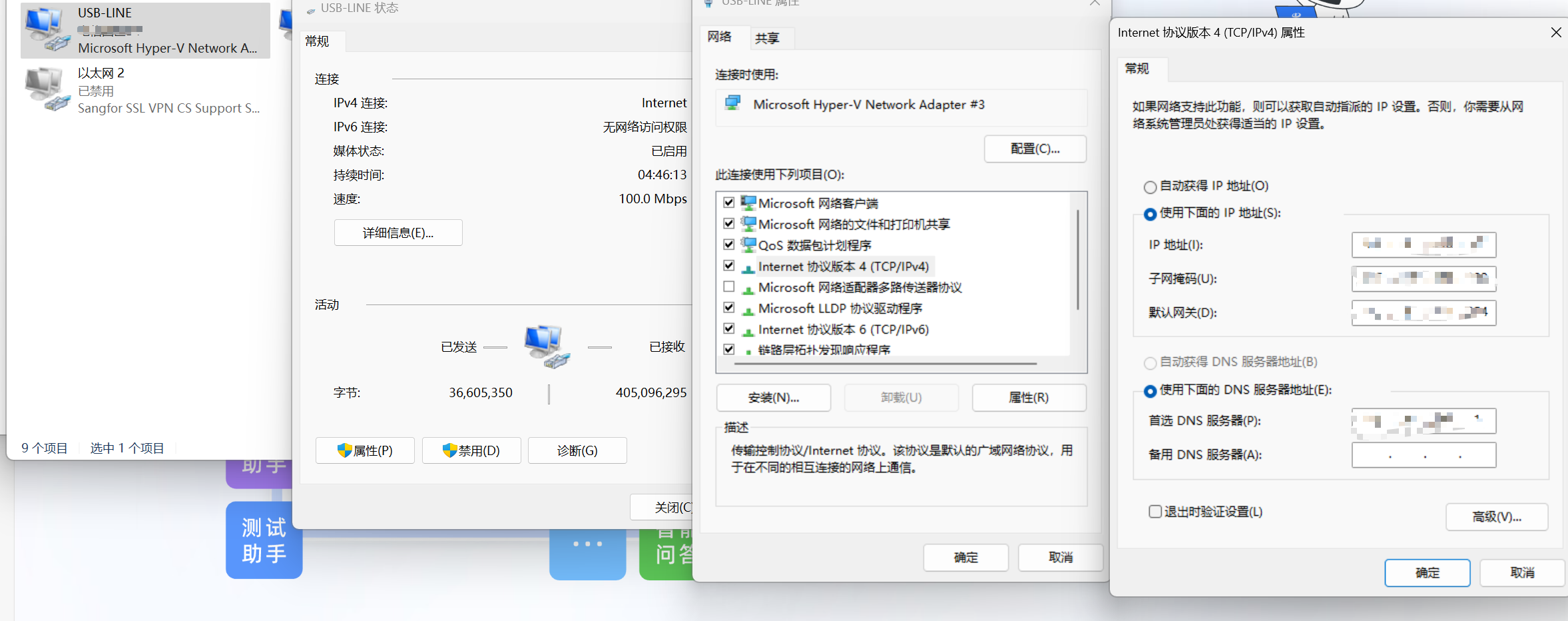Click the 安装(N)... button
Screen dimensions: 1568x621
[774, 398]
